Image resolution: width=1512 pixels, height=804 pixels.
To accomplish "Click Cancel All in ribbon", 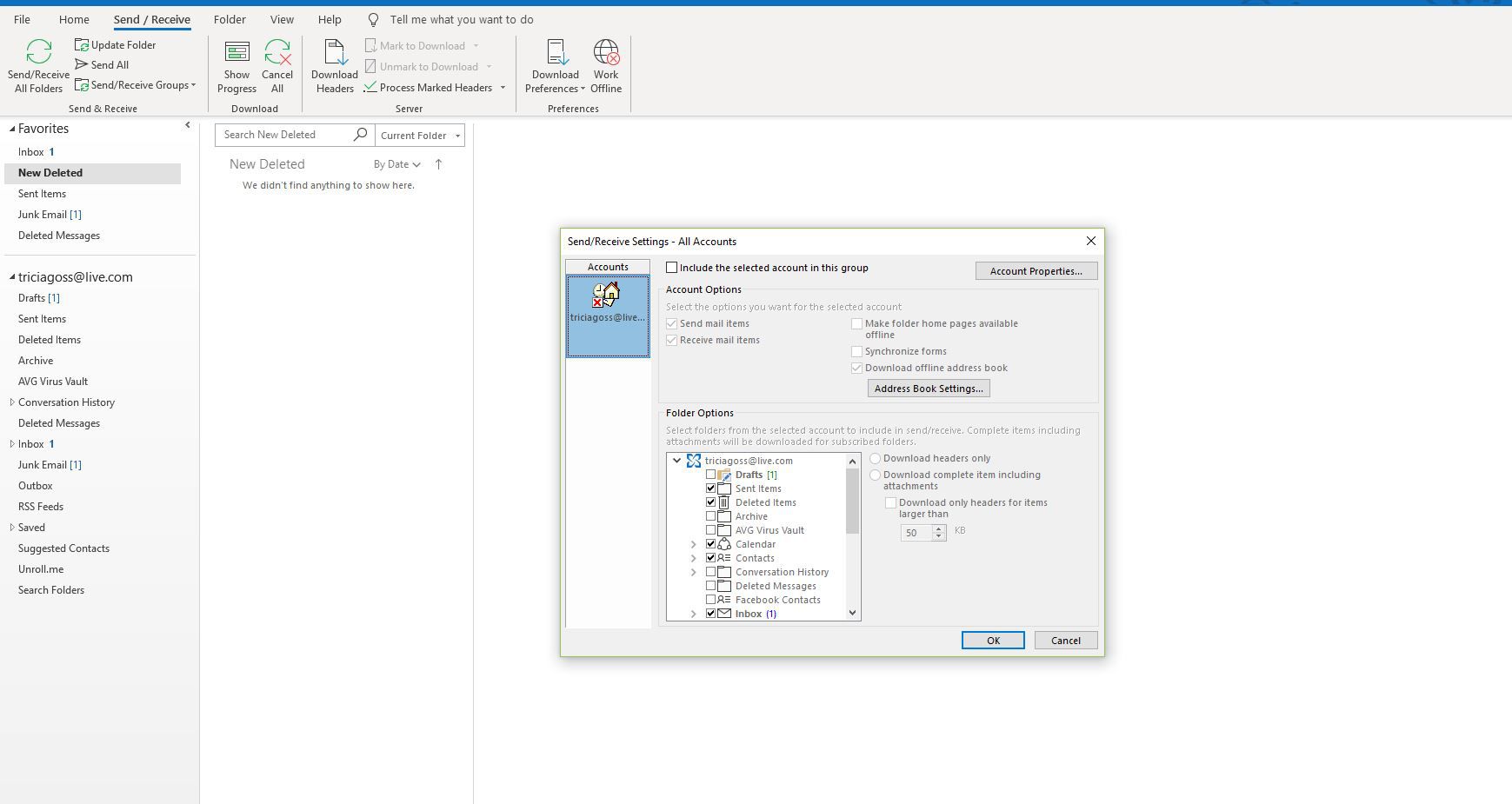I will point(277,67).
